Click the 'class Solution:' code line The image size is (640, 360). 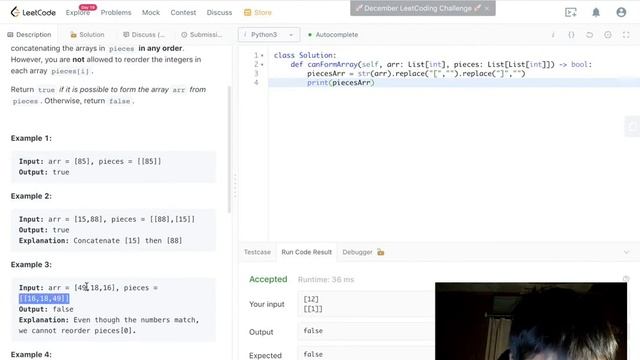(305, 55)
